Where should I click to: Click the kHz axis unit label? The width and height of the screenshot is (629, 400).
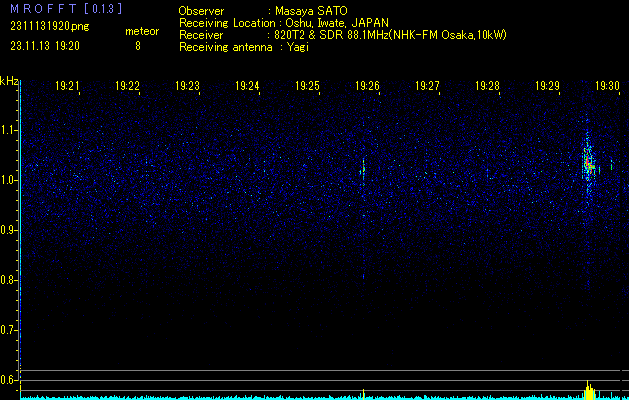(8, 81)
